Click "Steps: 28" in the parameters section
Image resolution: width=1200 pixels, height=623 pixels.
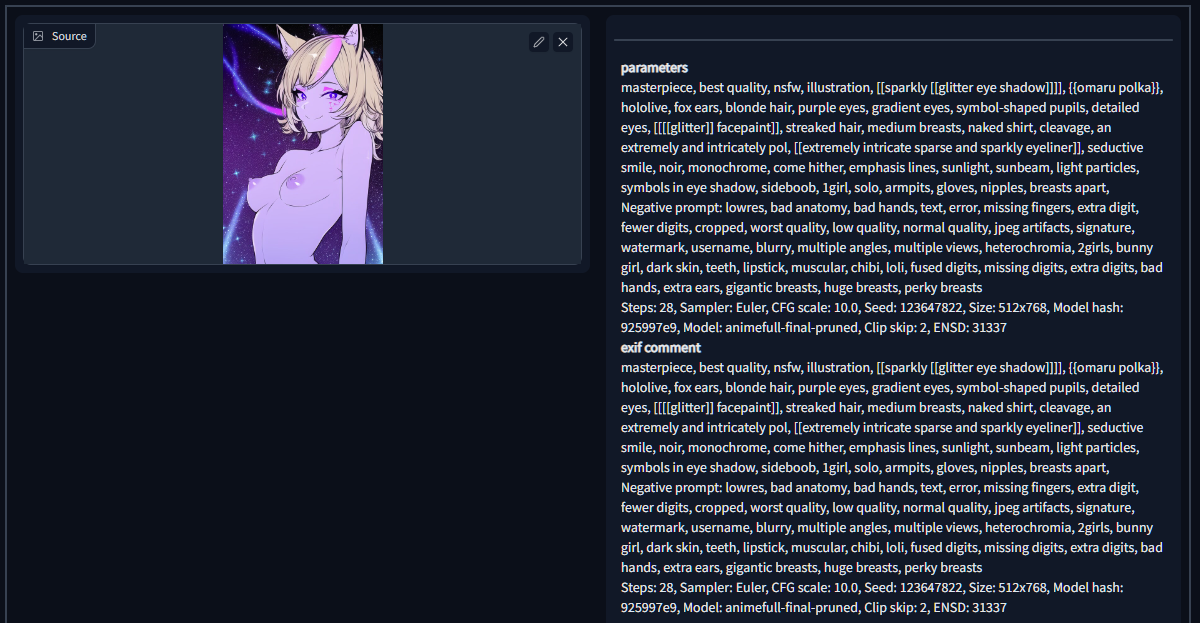647,308
